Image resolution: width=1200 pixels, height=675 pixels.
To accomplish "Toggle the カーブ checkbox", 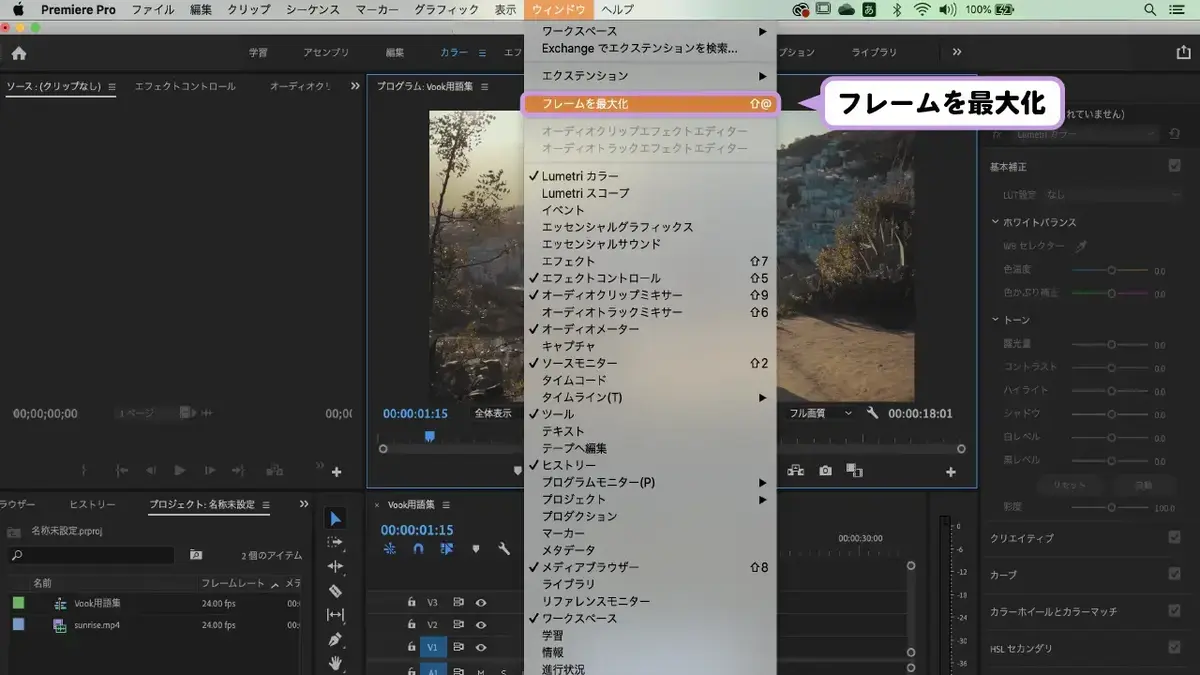I will point(1174,574).
